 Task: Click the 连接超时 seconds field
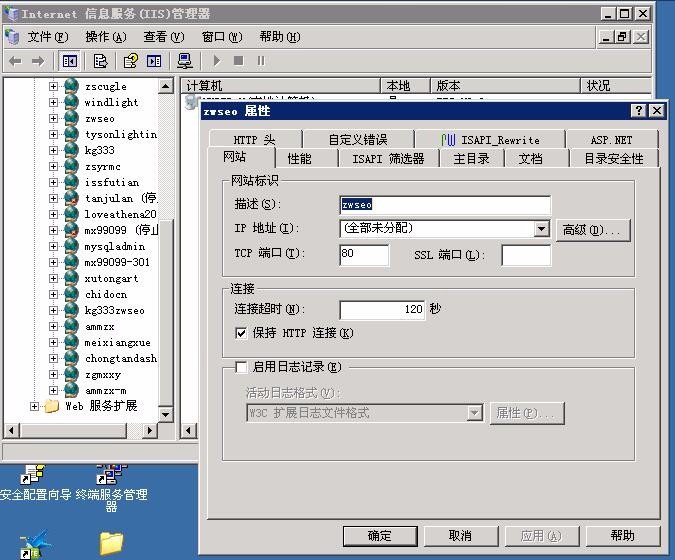pos(382,309)
